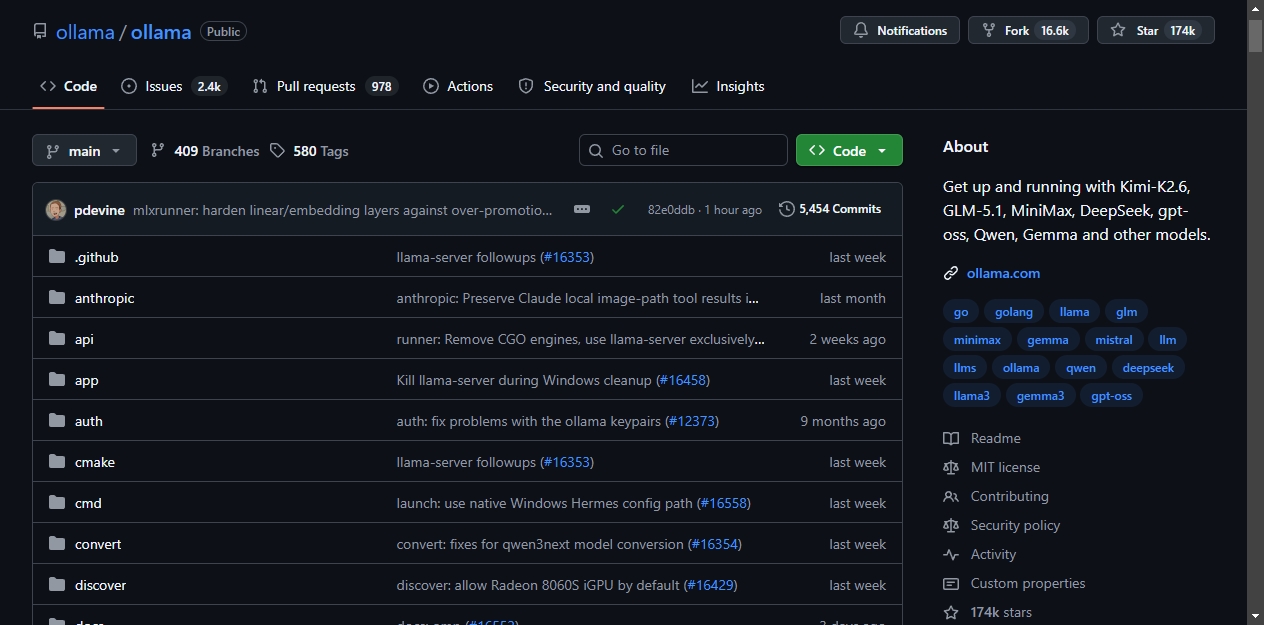Screen dimensions: 1264x625
Task: Click the deepseek topic tag
Action: (1148, 368)
